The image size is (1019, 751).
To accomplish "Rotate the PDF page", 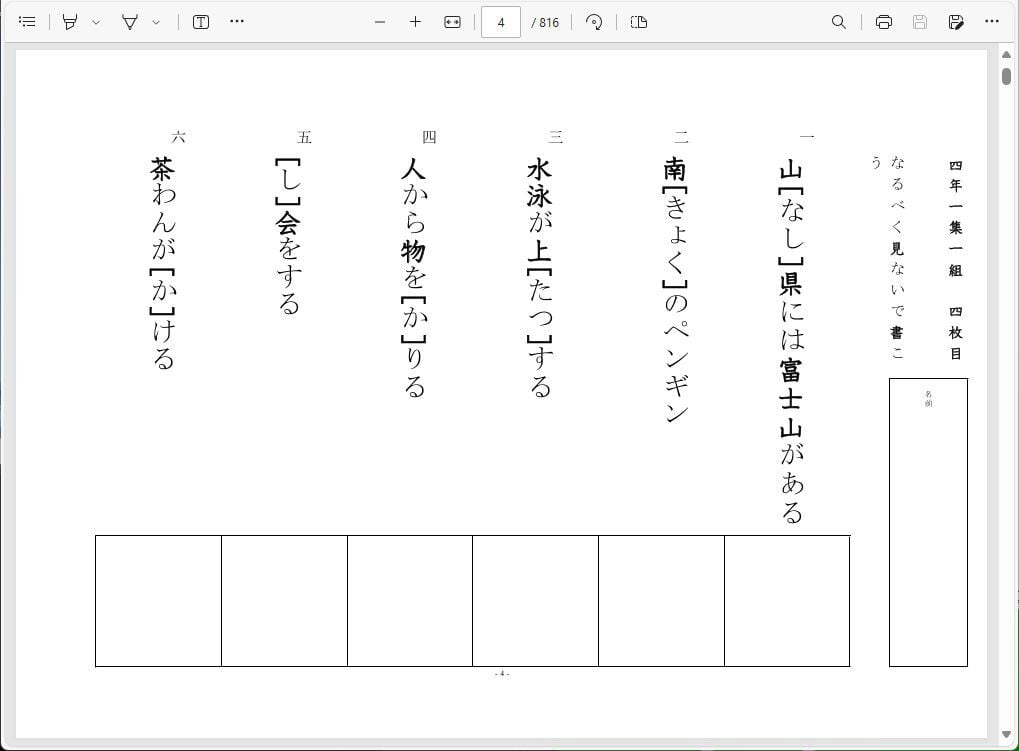I will click(x=594, y=21).
